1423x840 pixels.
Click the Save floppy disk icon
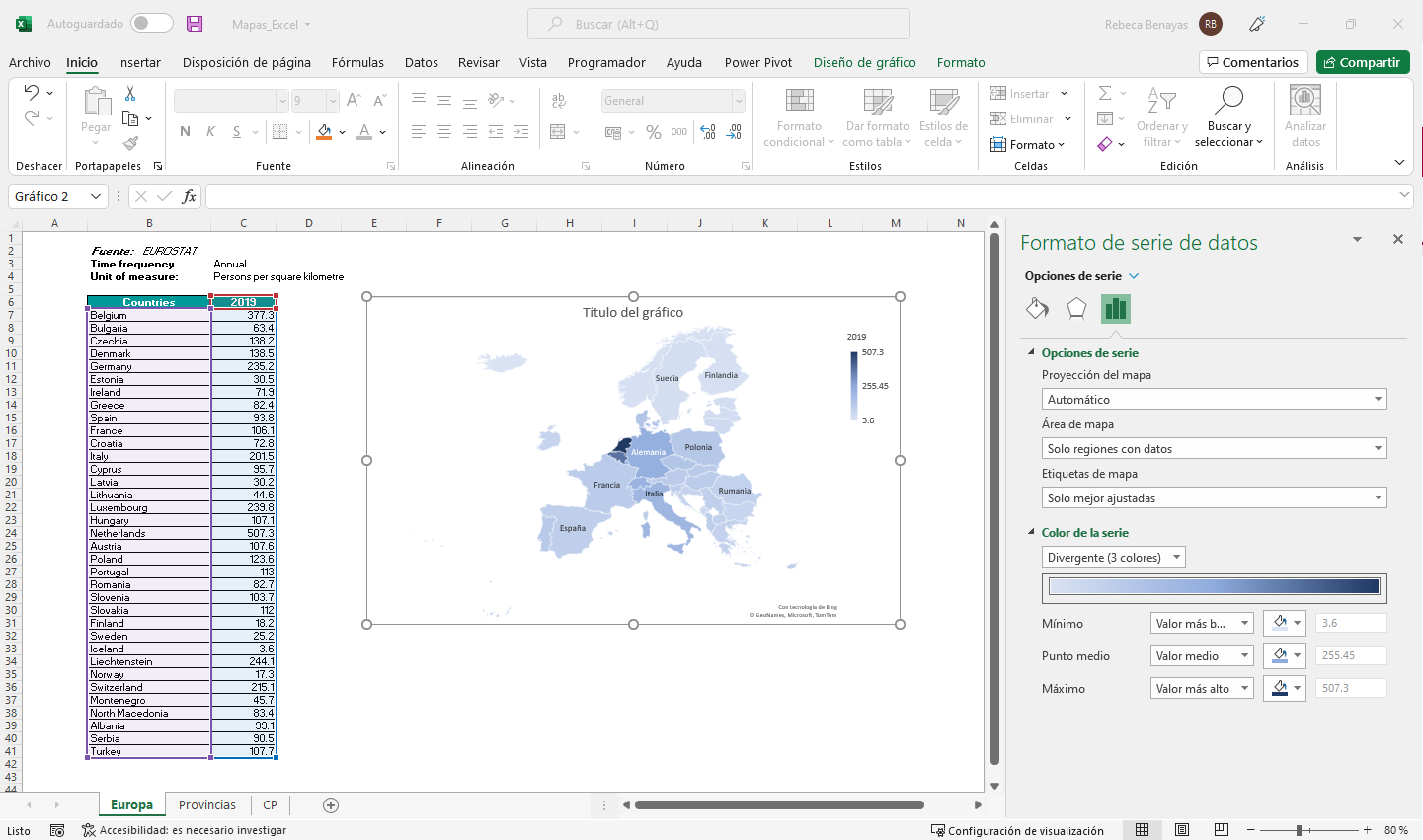click(195, 24)
